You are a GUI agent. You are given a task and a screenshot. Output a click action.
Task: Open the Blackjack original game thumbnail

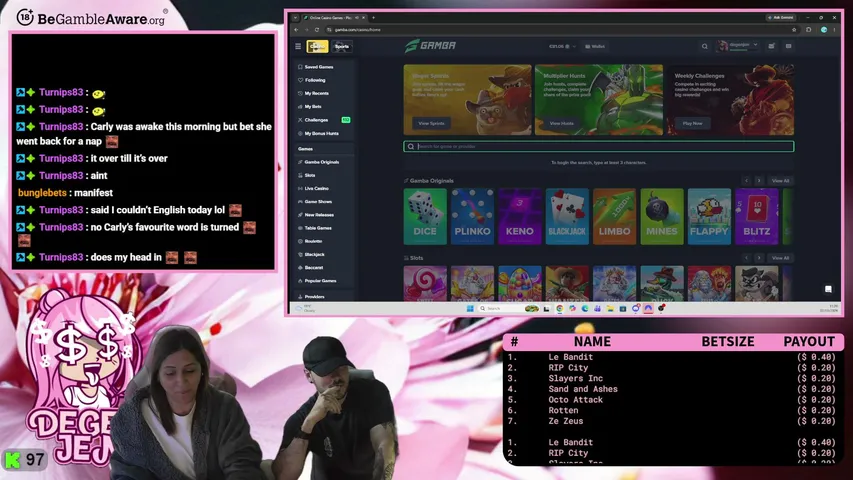[567, 217]
